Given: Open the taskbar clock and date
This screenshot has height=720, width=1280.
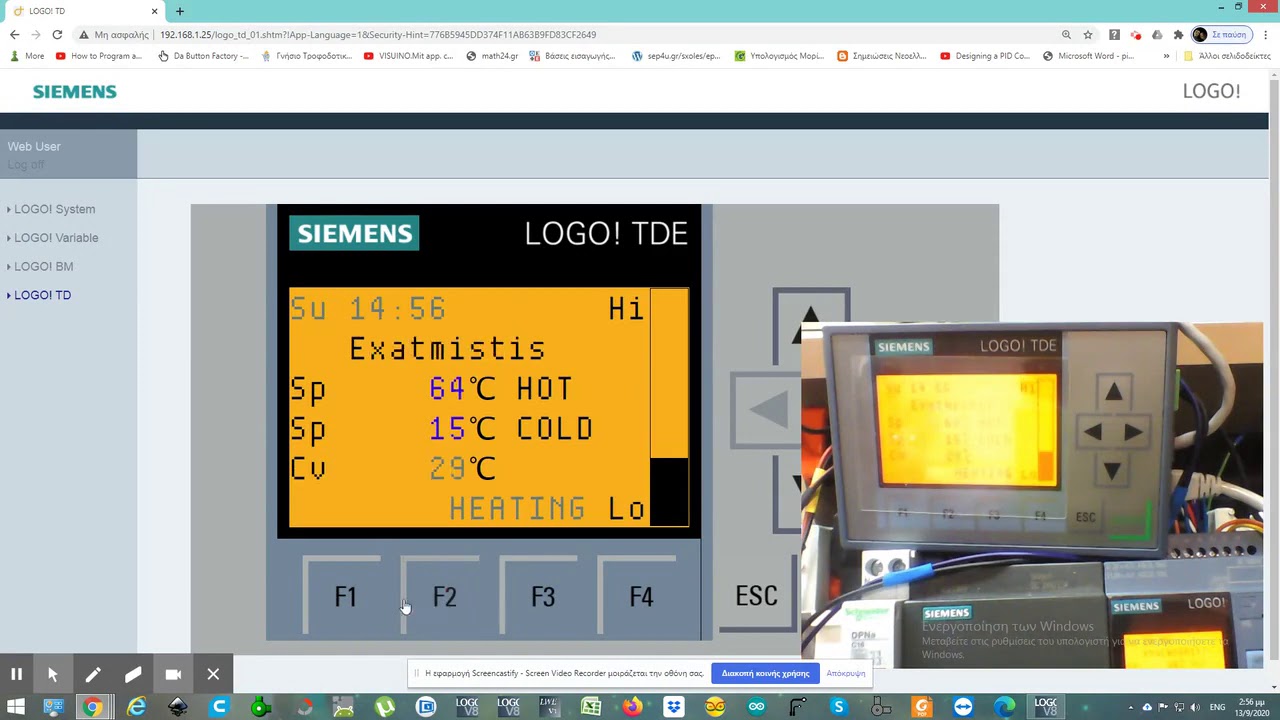Looking at the screenshot, I should (x=1252, y=707).
